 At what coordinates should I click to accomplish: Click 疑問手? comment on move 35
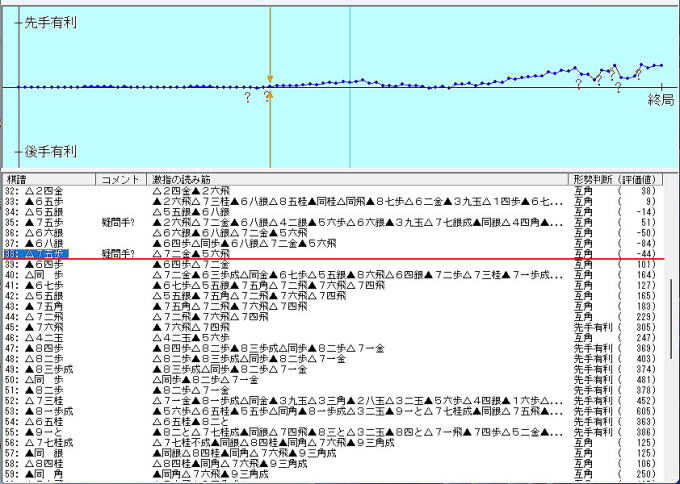(x=118, y=221)
